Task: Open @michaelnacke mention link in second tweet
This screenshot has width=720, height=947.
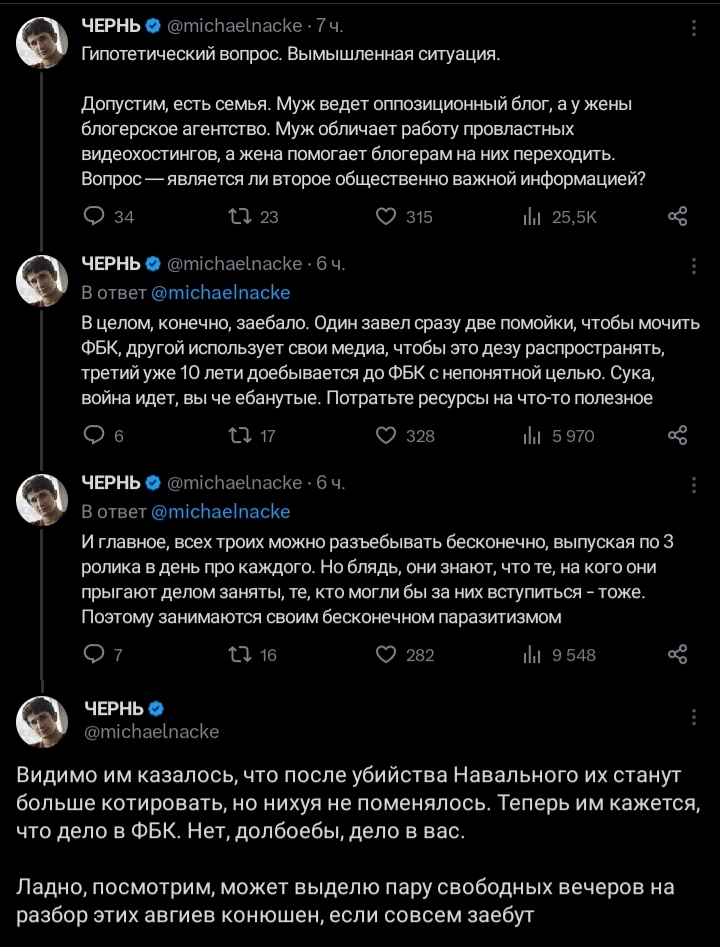Action: [220, 292]
